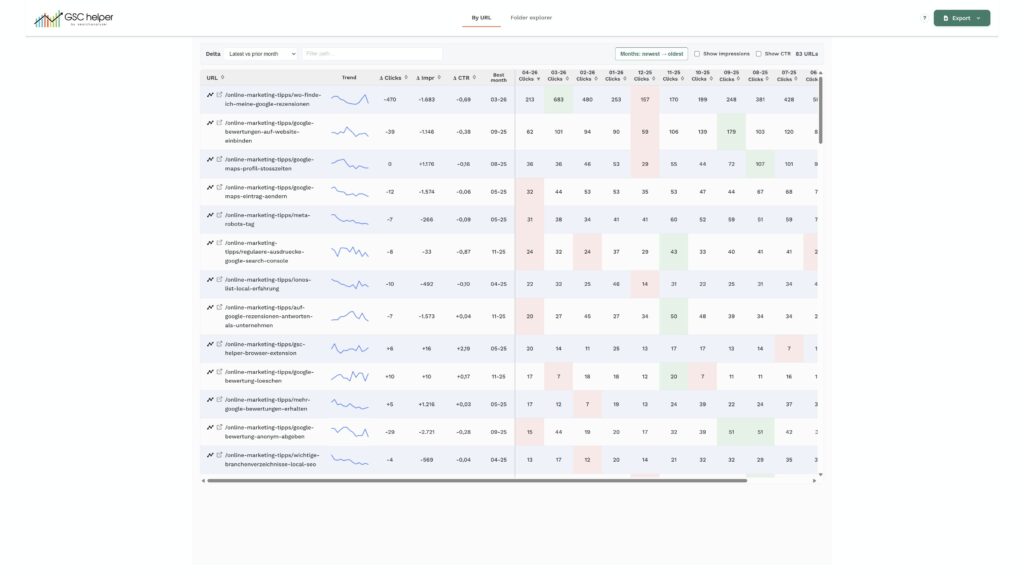Open external link for ionos-list-local-erfahrung URL
Image resolution: width=1024 pixels, height=576 pixels.
219,280
